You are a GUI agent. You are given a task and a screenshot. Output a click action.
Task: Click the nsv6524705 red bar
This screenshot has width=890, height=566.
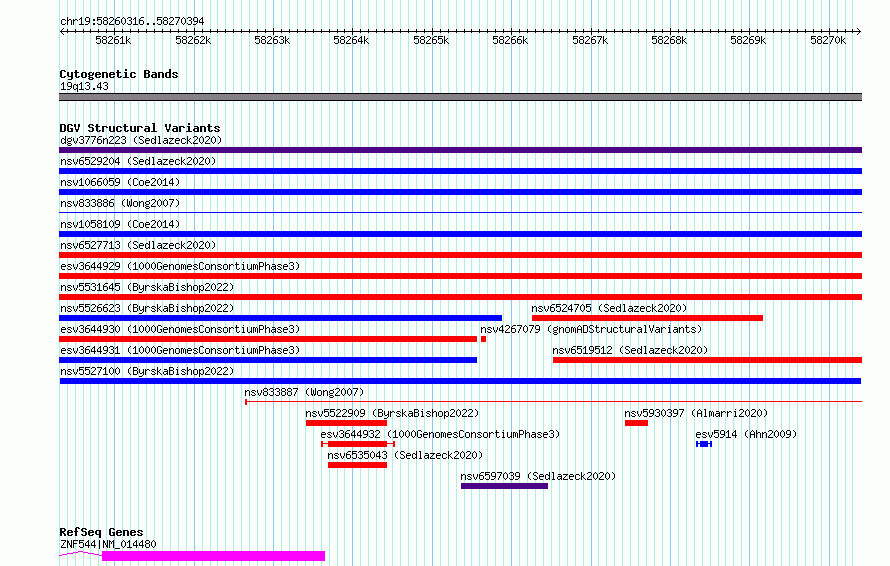pyautogui.click(x=647, y=318)
